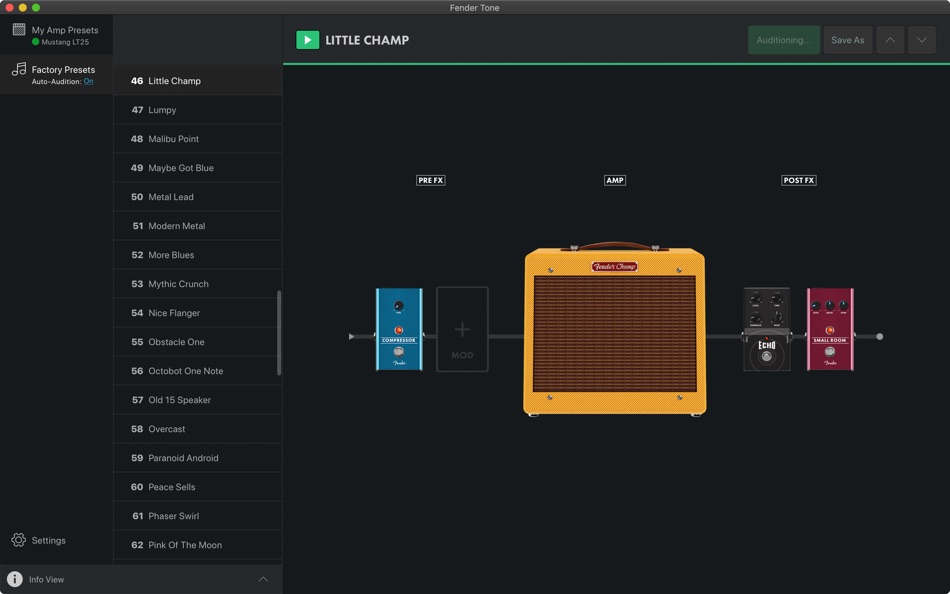
Task: Collapse the Info View panel chevron
Action: [x=263, y=578]
